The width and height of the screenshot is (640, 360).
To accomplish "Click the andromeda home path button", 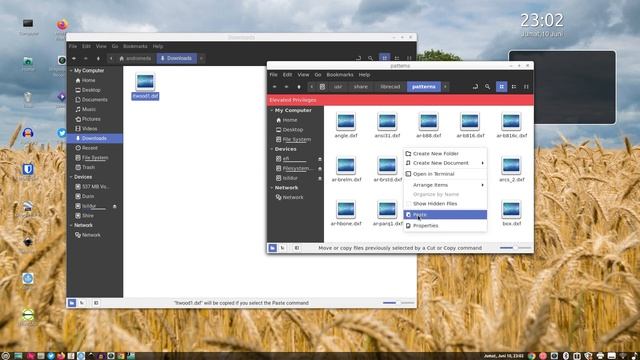I will 135,58.
